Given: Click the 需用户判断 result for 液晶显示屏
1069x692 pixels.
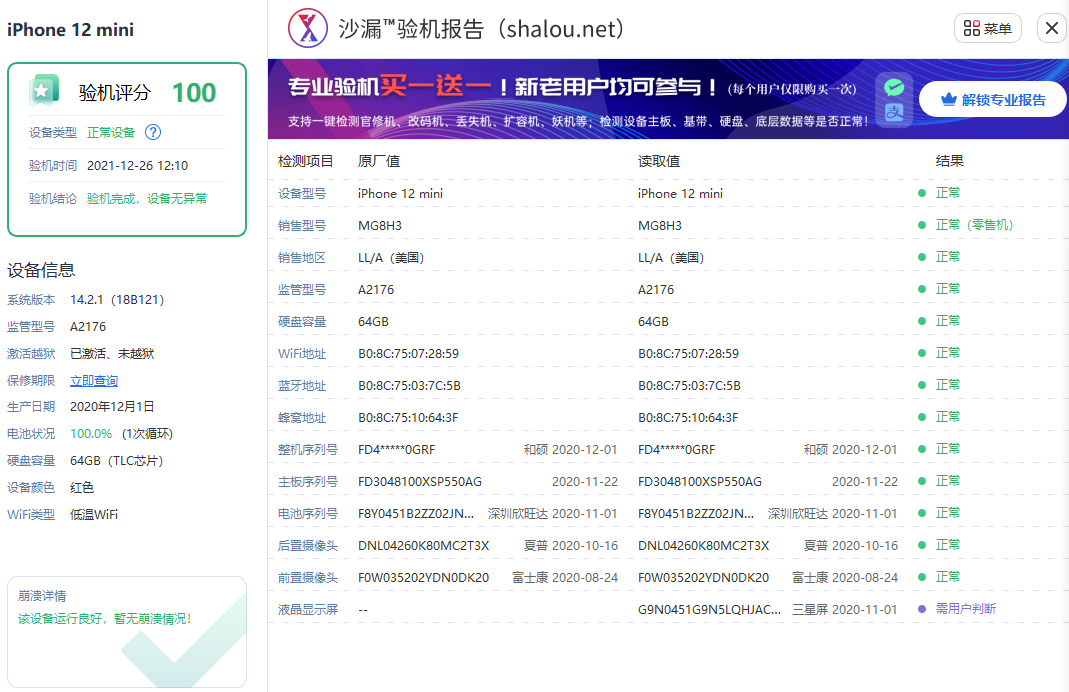Looking at the screenshot, I should 965,609.
